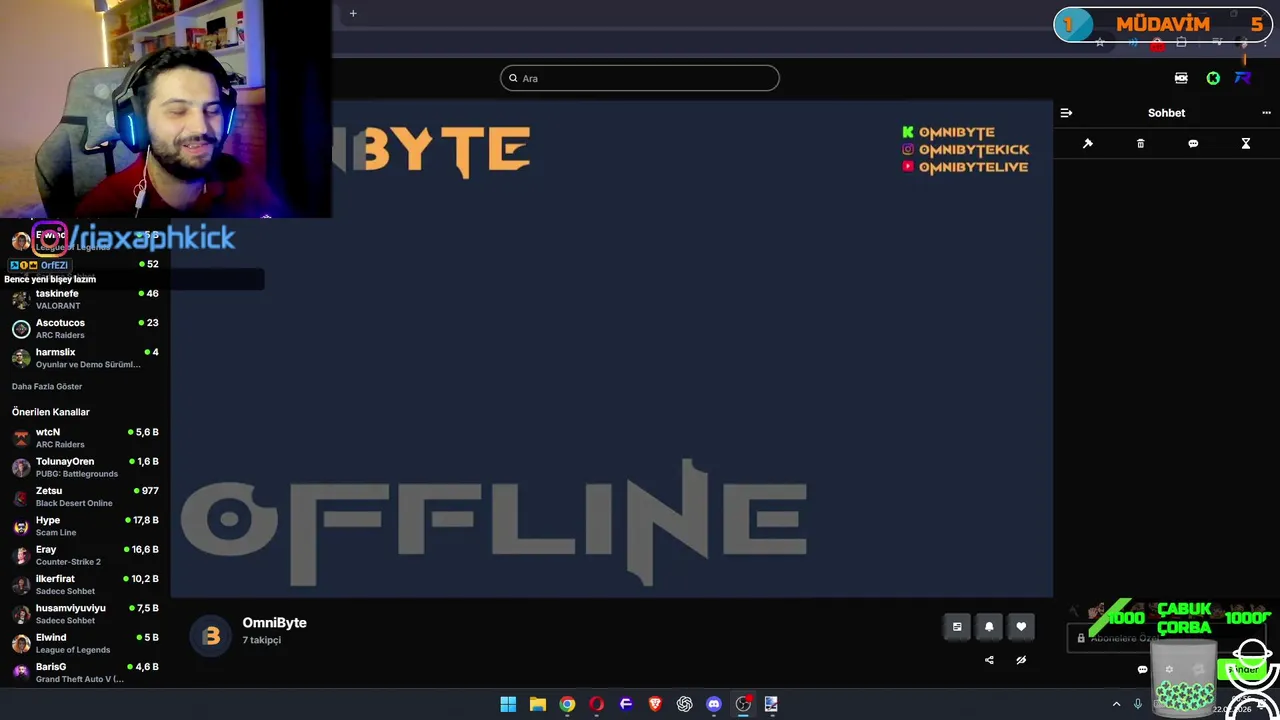Open the harmslix channel in the sidebar

pos(85,358)
